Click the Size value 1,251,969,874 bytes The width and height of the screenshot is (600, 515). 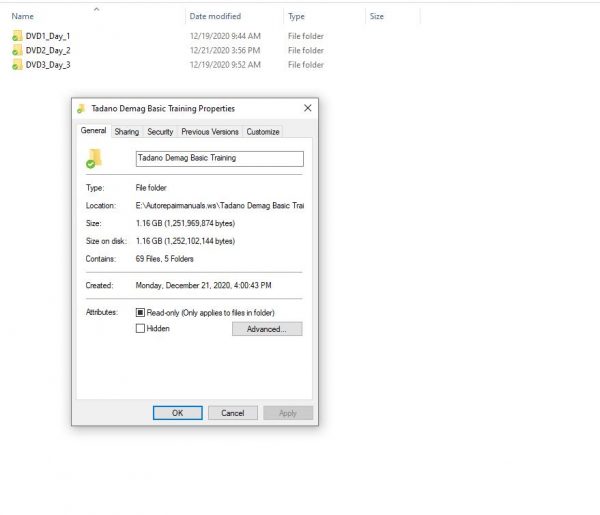tap(185, 223)
